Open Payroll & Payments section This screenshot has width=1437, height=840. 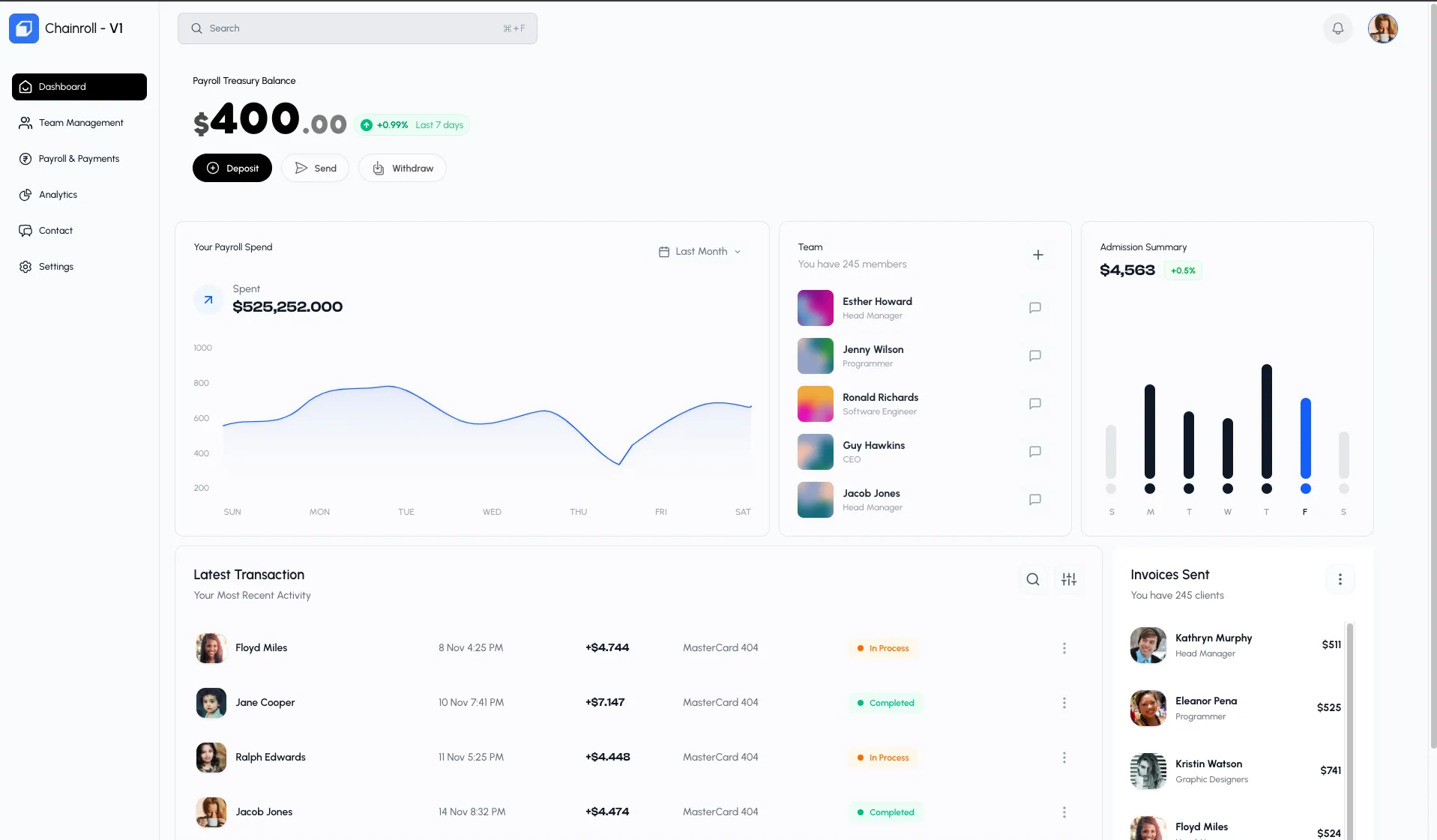click(79, 159)
